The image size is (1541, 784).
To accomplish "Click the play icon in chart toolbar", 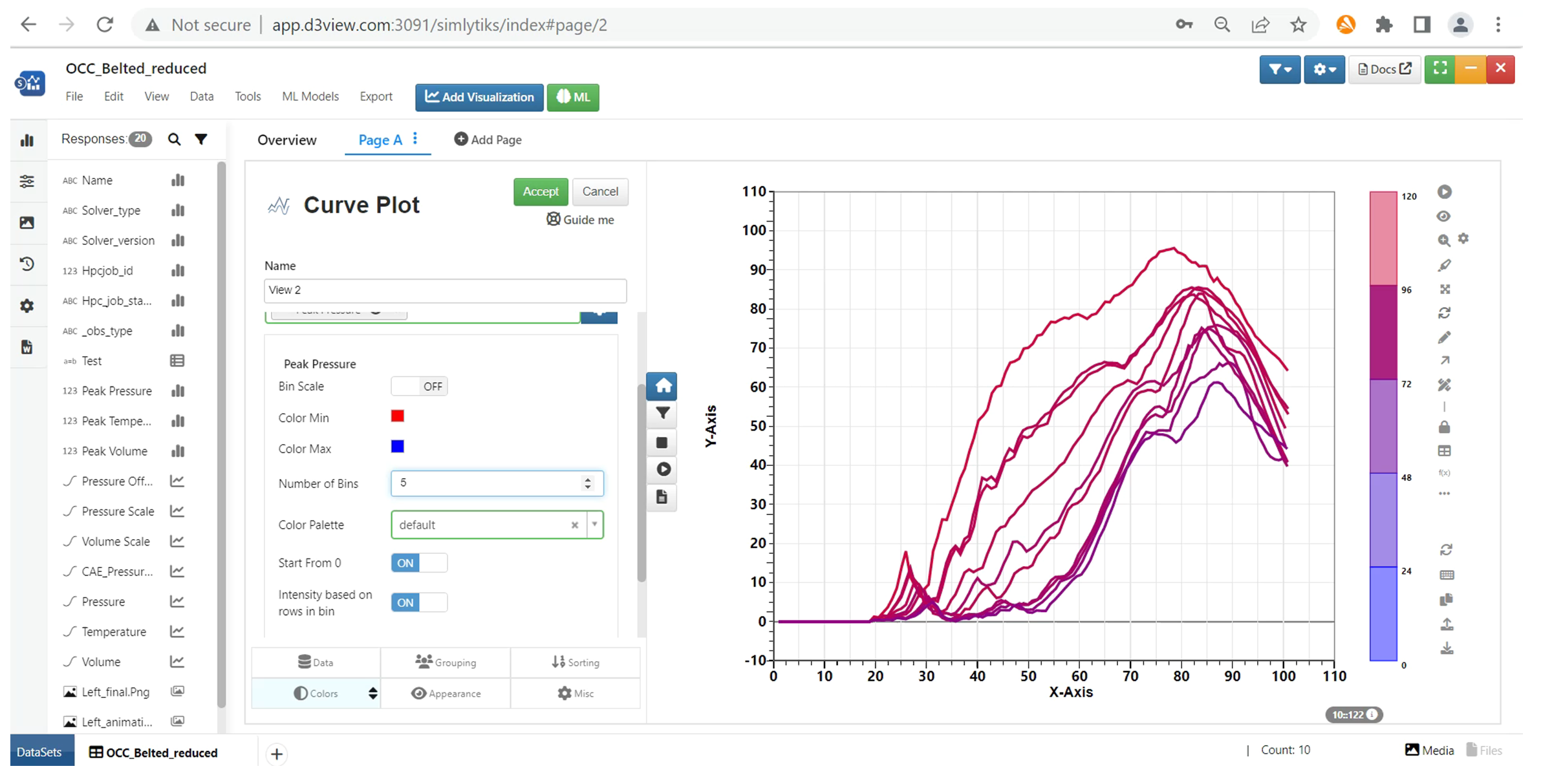I will coord(663,469).
